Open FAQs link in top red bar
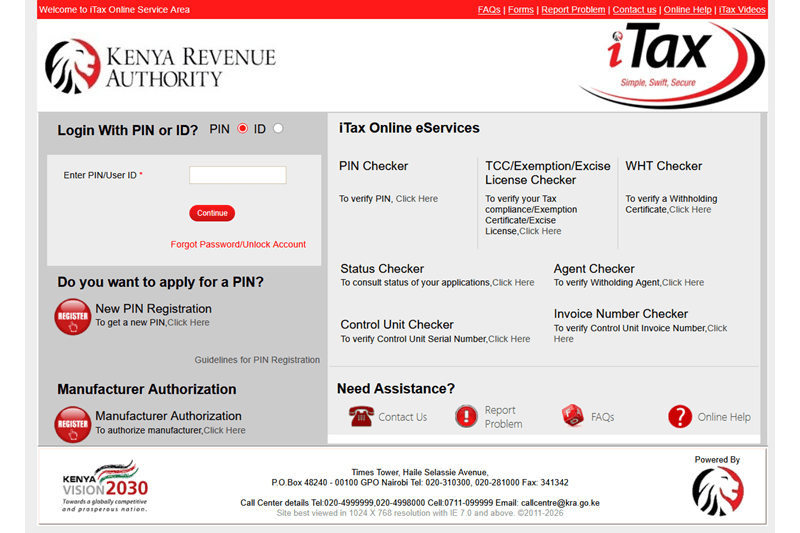 489,10
